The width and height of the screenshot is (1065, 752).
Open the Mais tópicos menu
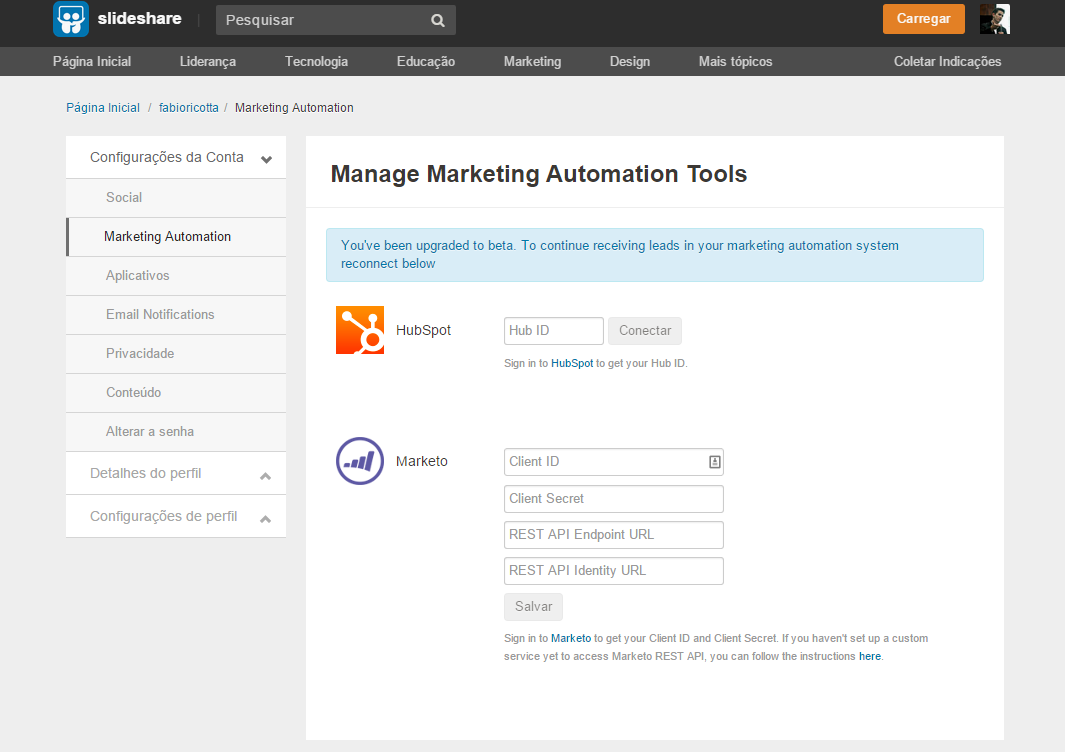pyautogui.click(x=735, y=62)
